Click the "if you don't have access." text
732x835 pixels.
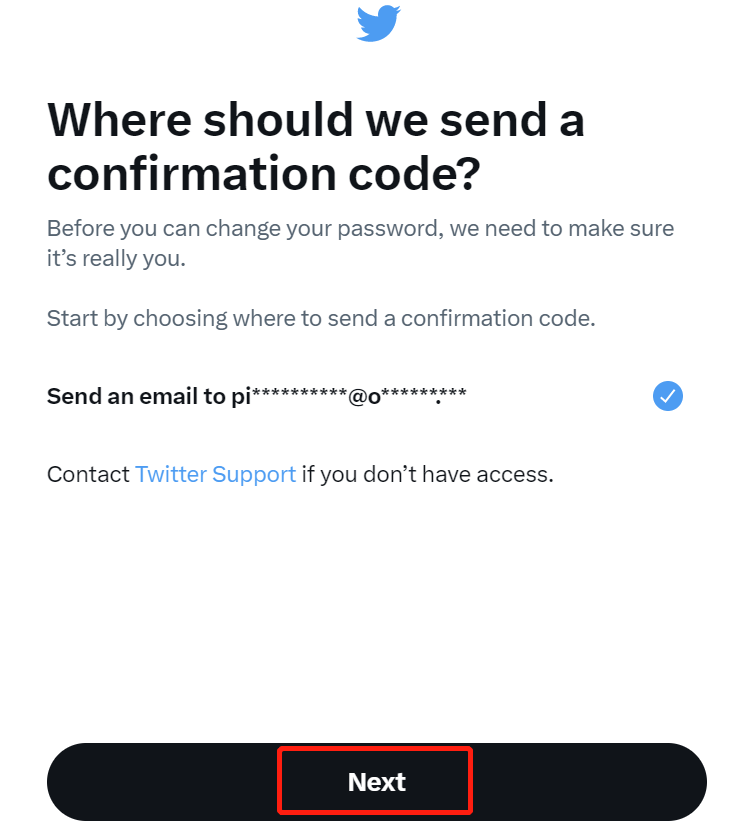[x=427, y=474]
